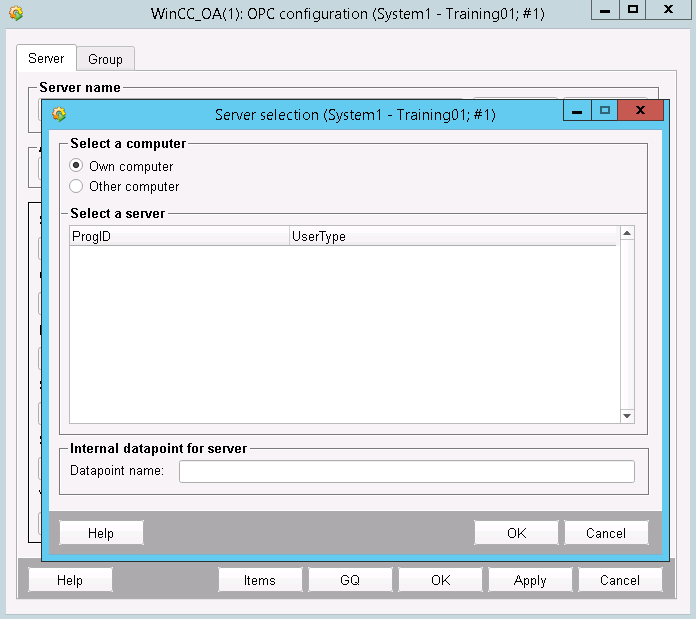Image resolution: width=696 pixels, height=619 pixels.
Task: Switch to the Group tab
Action: [105, 60]
